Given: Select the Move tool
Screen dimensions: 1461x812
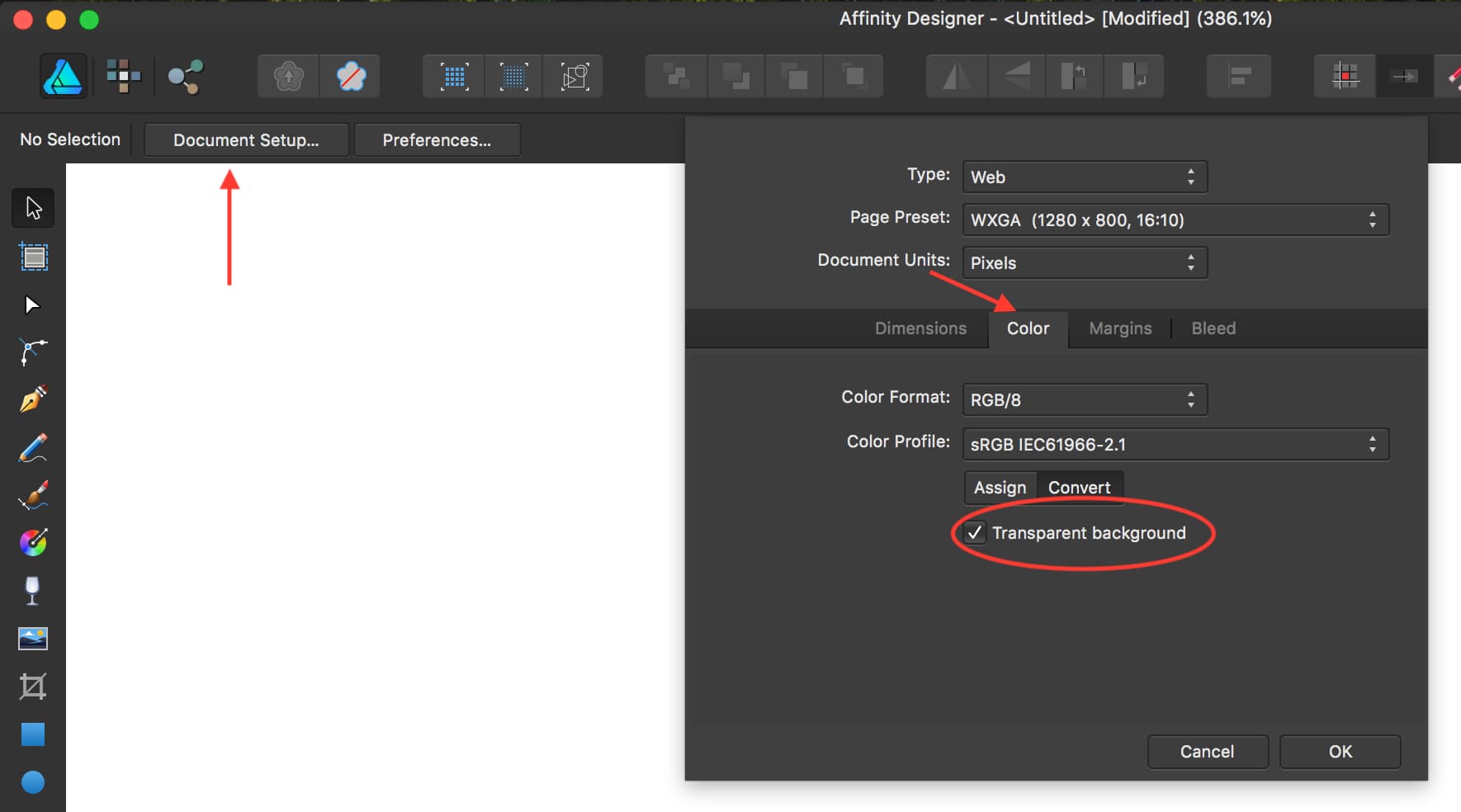Looking at the screenshot, I should coord(33,208).
